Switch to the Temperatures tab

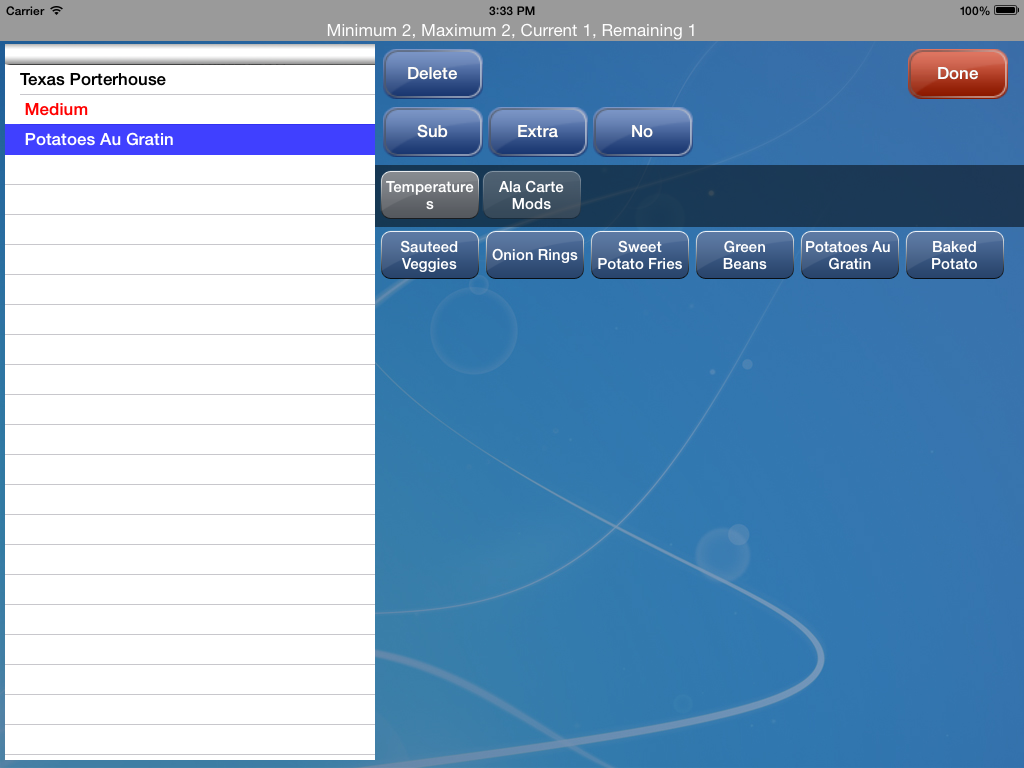(x=429, y=194)
